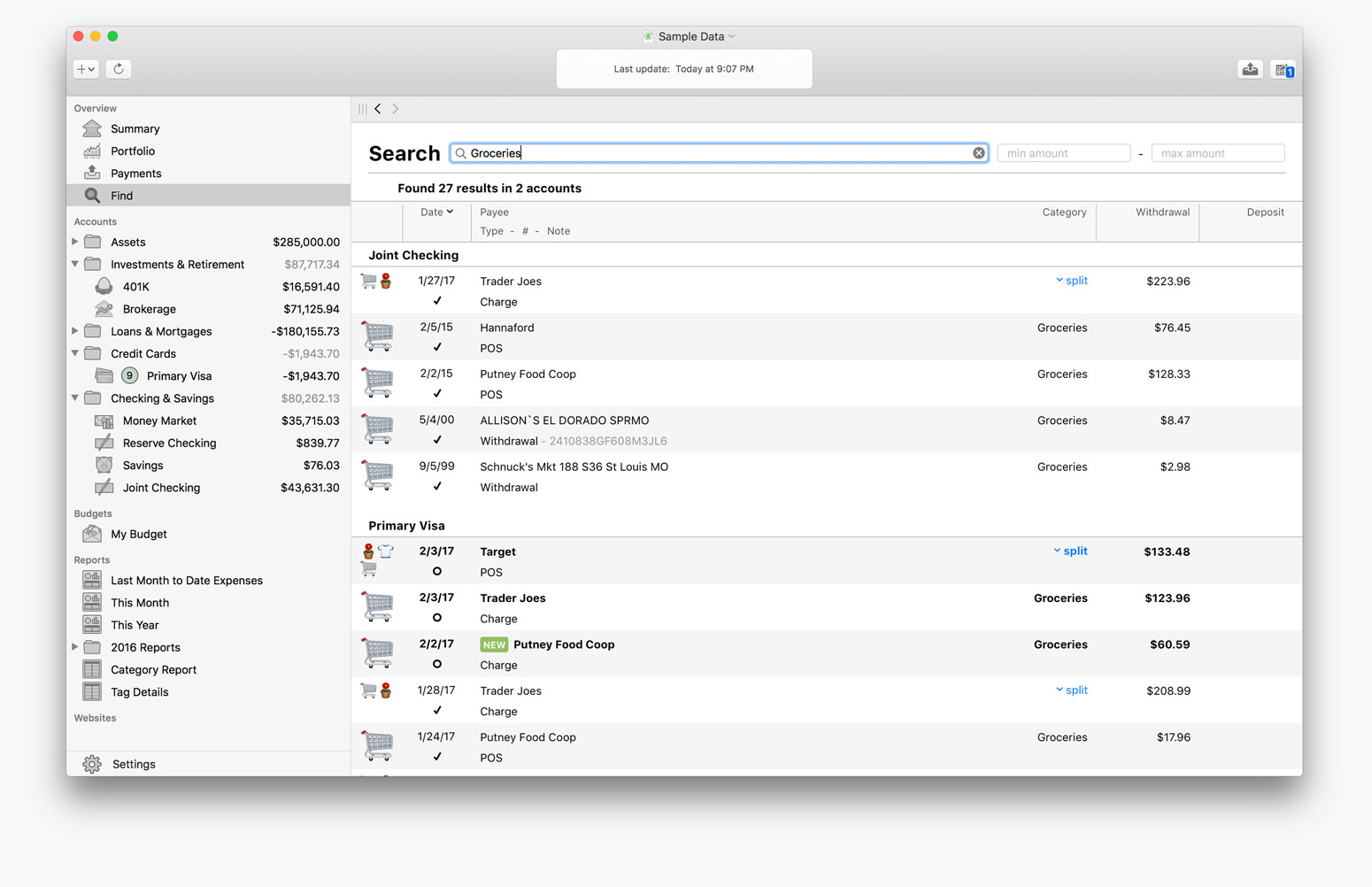This screenshot has width=1372, height=887.
Task: Click the Savings account piggy icon
Action: pos(104,466)
